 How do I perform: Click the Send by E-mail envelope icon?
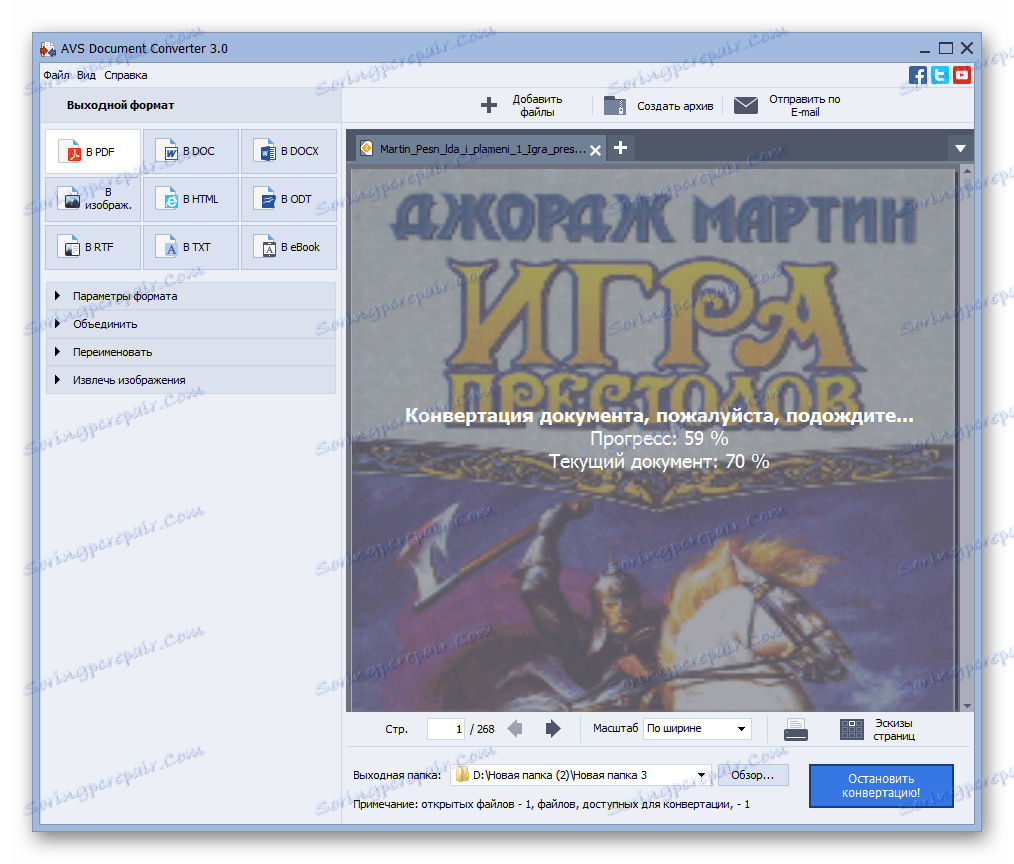746,105
